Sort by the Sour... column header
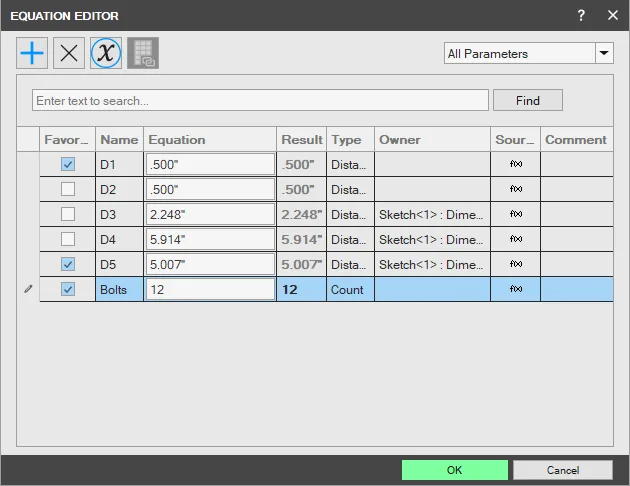630x486 pixels. click(x=515, y=139)
